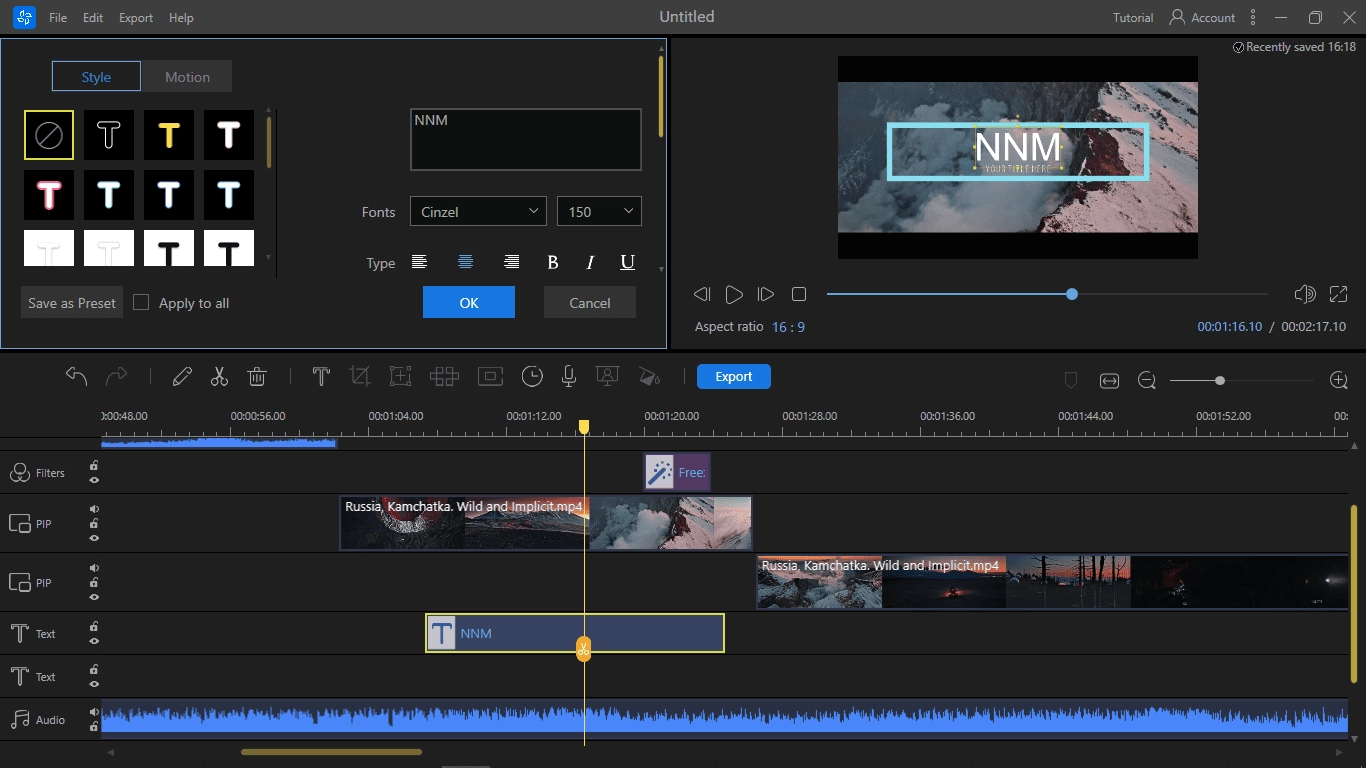Click the Freeze frame icon
Viewport: 1366px width, 768px height.
(490, 376)
